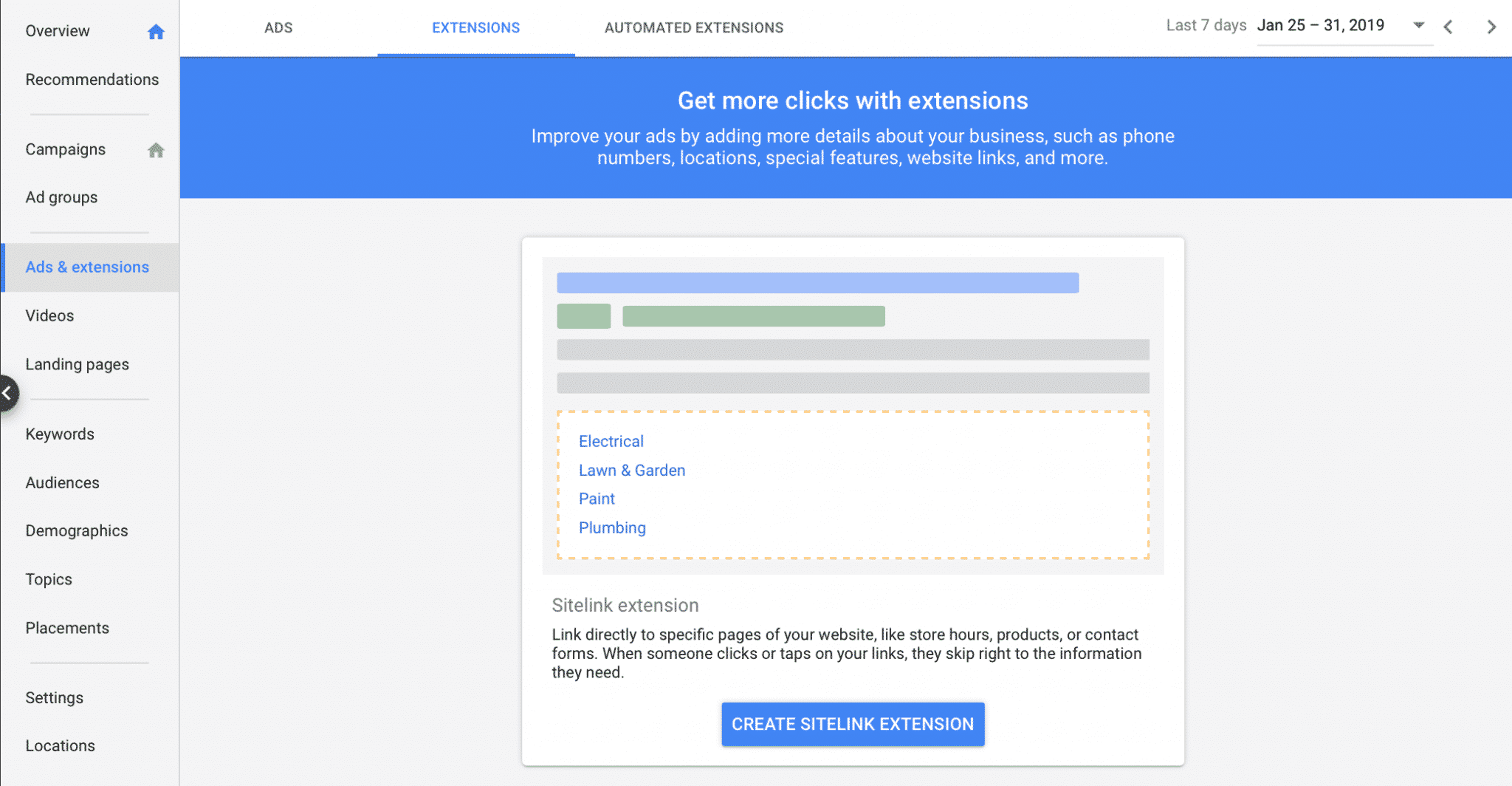Viewport: 1512px width, 786px height.
Task: Click the Get more clicks with extensions headline
Action: click(853, 100)
